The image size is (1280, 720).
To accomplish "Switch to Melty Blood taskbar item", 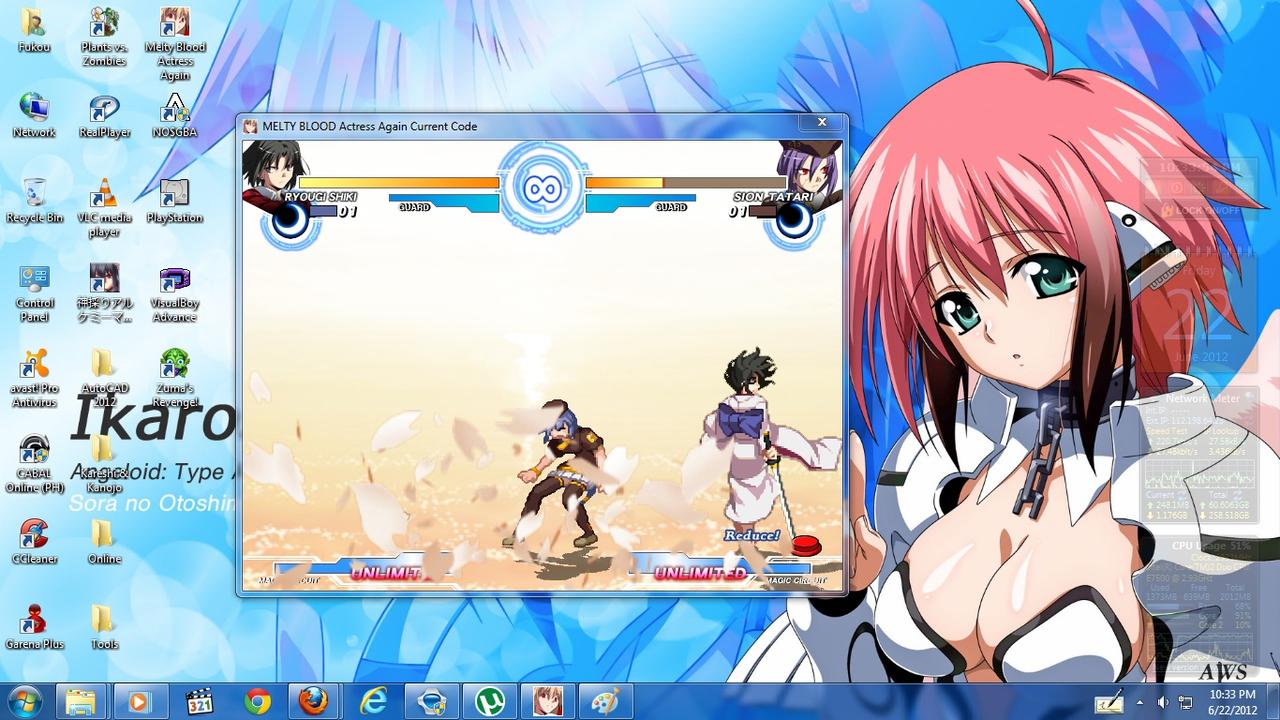I will pyautogui.click(x=547, y=702).
